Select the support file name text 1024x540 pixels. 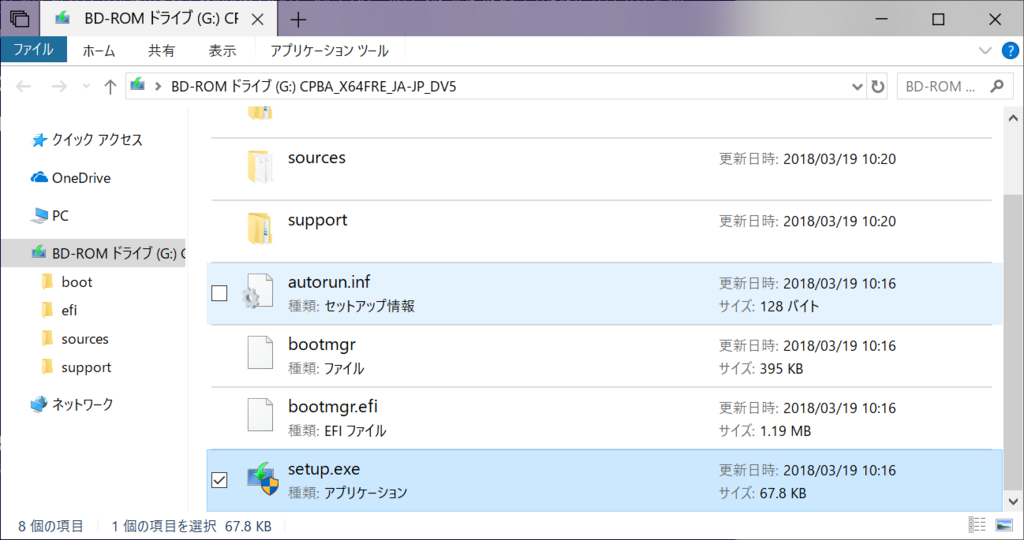pos(317,220)
